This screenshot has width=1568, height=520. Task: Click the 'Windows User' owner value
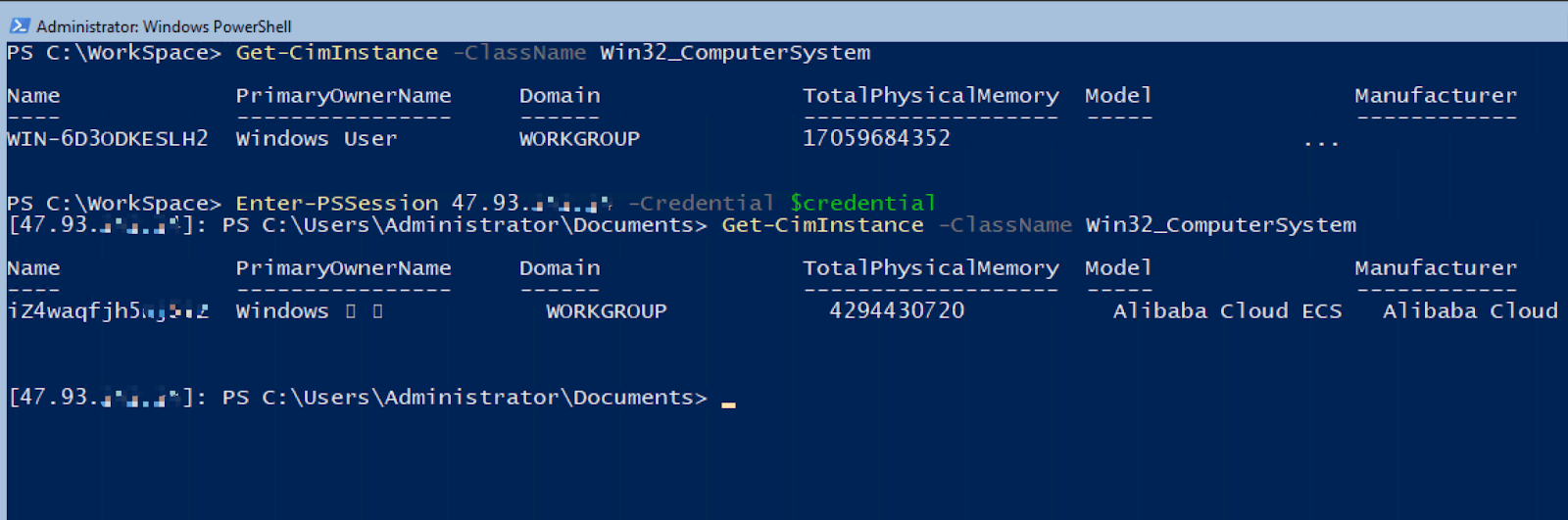click(317, 138)
